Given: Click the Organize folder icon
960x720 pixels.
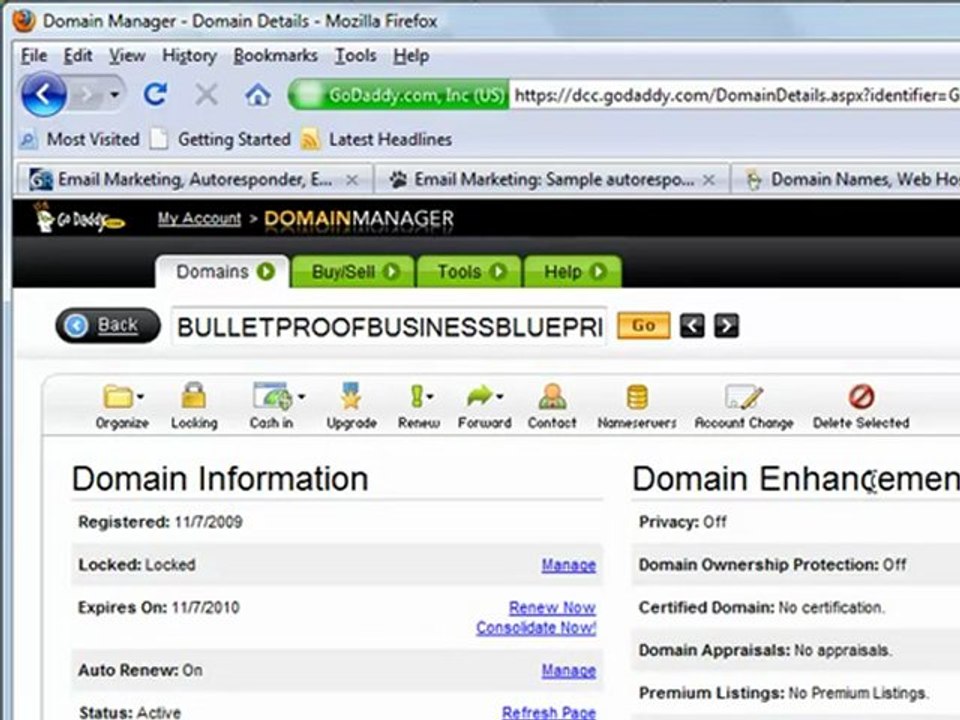Looking at the screenshot, I should [x=118, y=397].
